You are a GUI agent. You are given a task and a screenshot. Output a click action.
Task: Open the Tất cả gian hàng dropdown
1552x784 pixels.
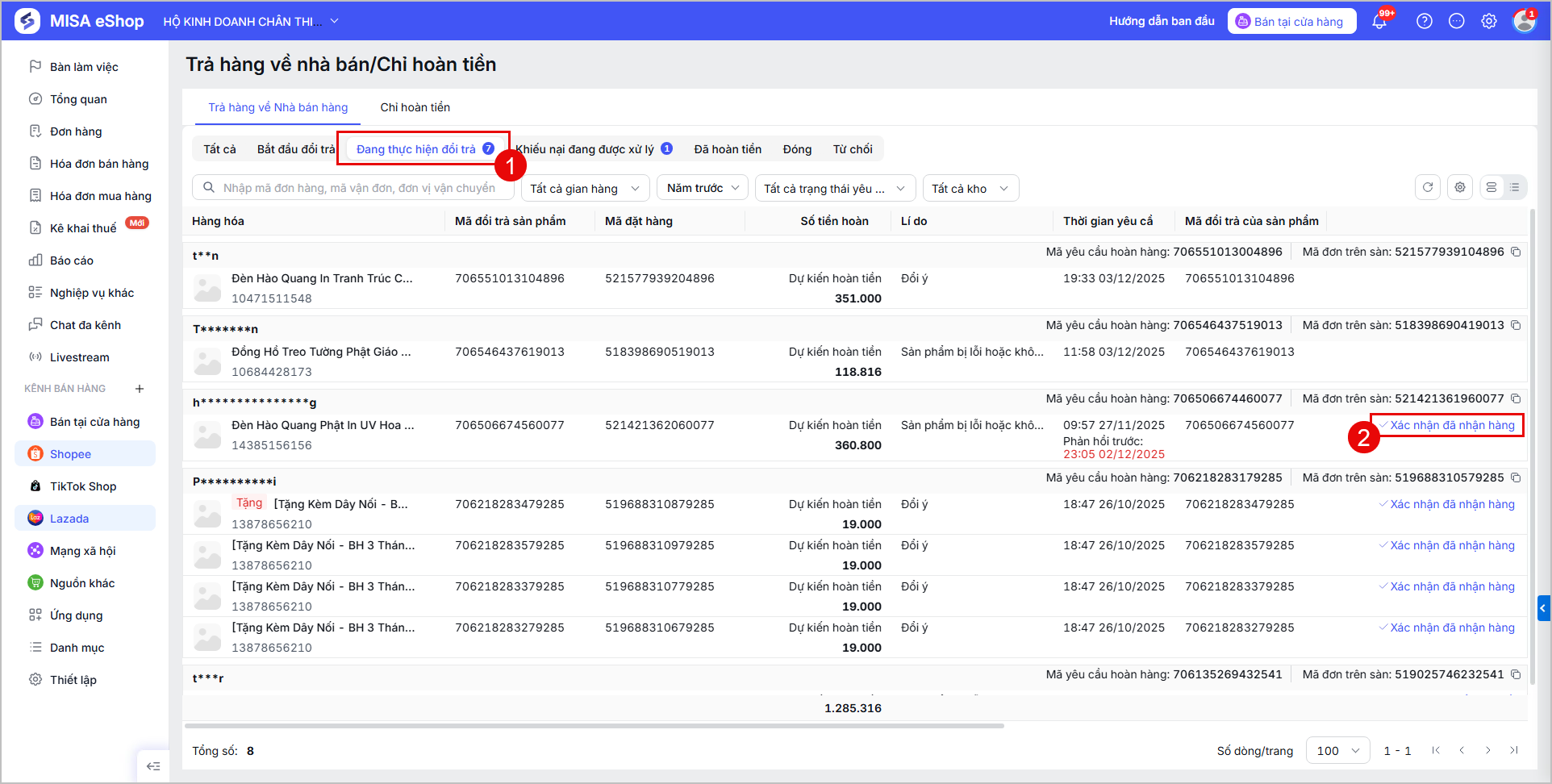click(585, 188)
